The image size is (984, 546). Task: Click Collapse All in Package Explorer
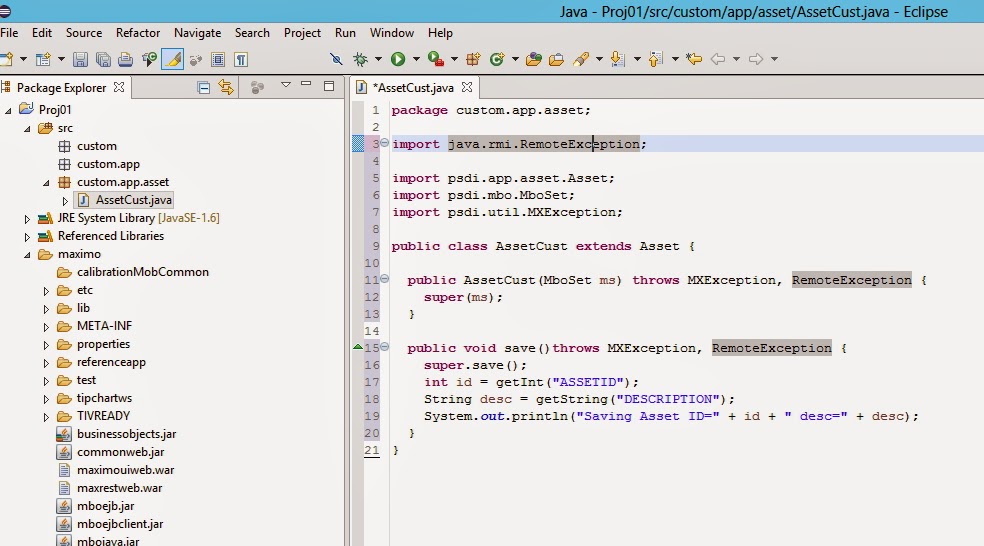(203, 87)
